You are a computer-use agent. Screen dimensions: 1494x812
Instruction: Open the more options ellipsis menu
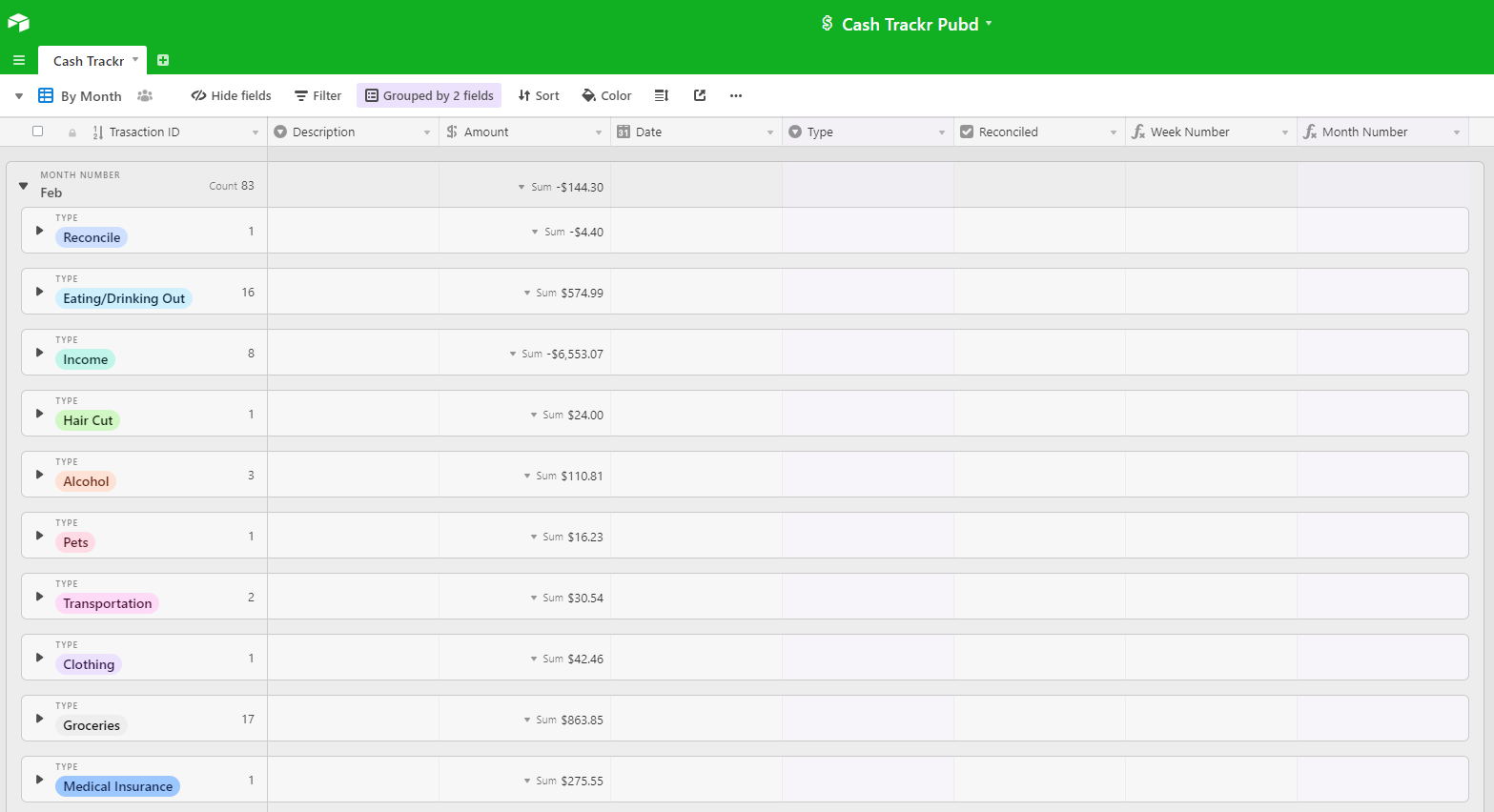coord(735,95)
